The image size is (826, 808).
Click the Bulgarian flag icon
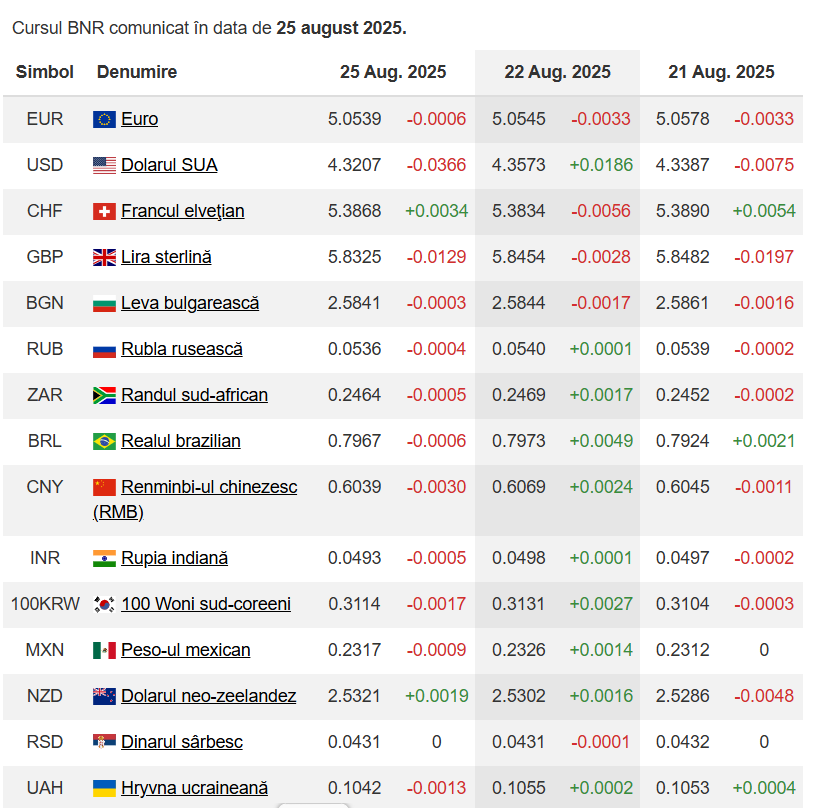coord(104,303)
